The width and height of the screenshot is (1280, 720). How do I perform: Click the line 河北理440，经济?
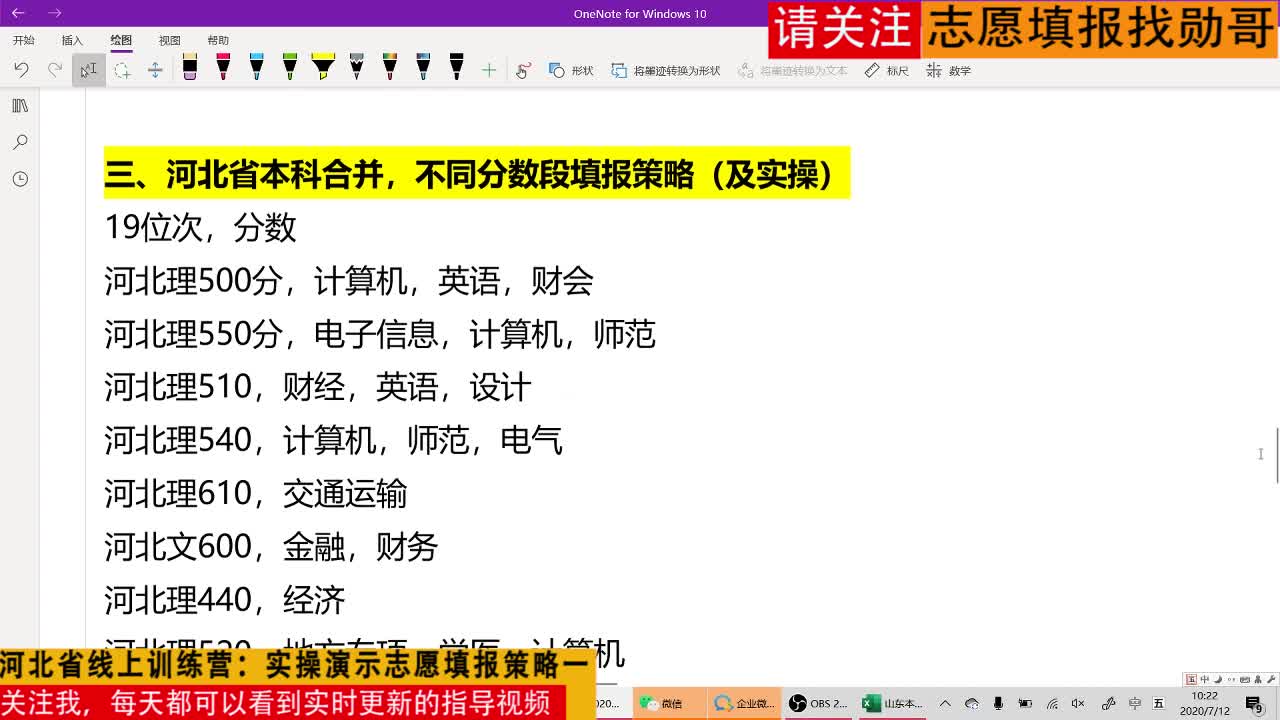[225, 599]
